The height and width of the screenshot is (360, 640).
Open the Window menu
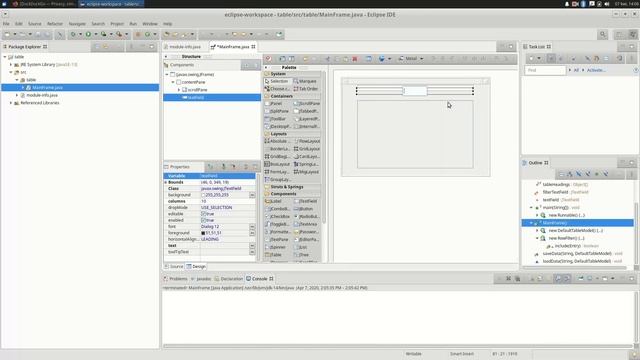[x=150, y=24]
